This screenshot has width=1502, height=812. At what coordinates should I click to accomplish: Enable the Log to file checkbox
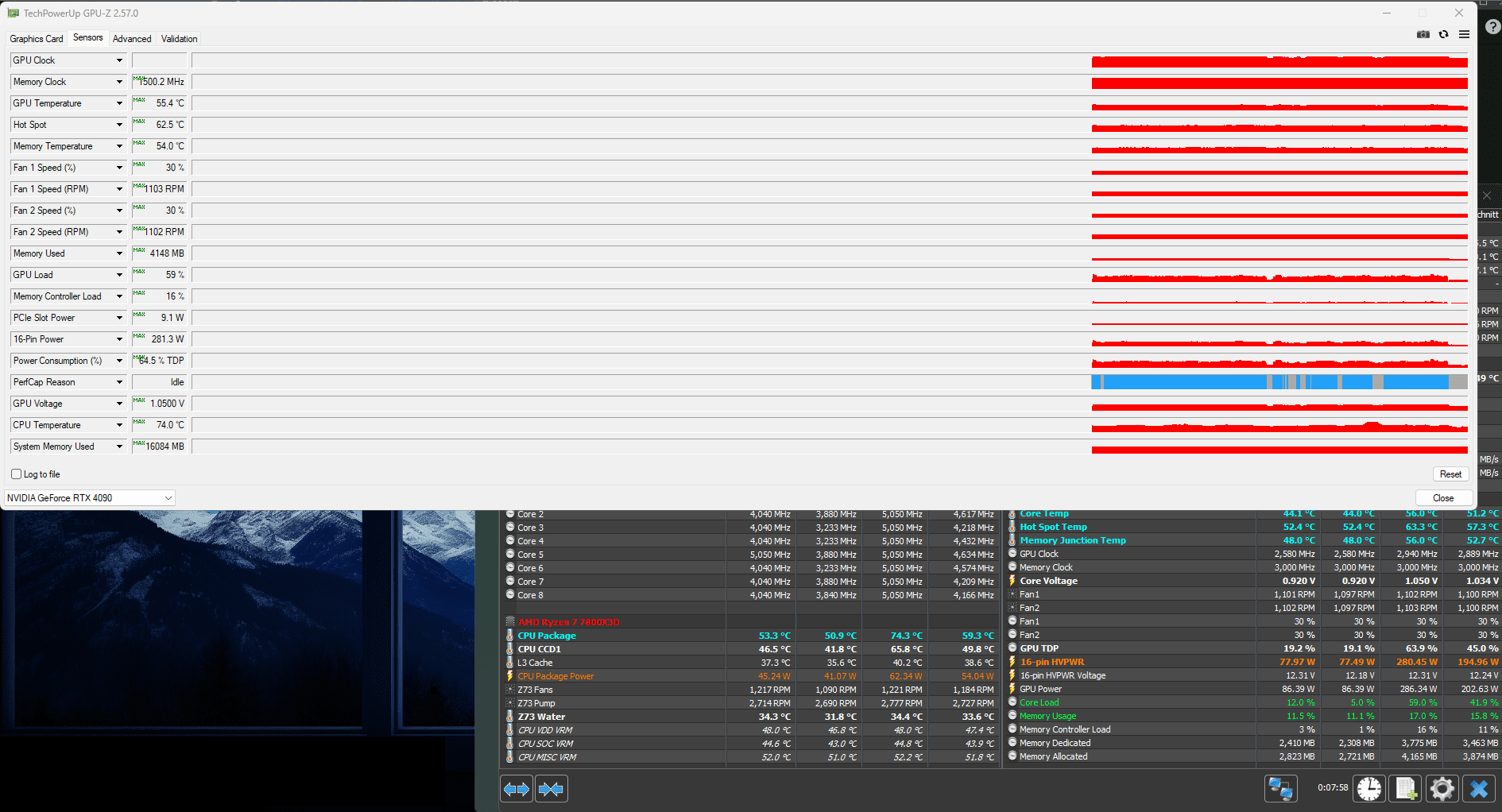pyautogui.click(x=17, y=474)
